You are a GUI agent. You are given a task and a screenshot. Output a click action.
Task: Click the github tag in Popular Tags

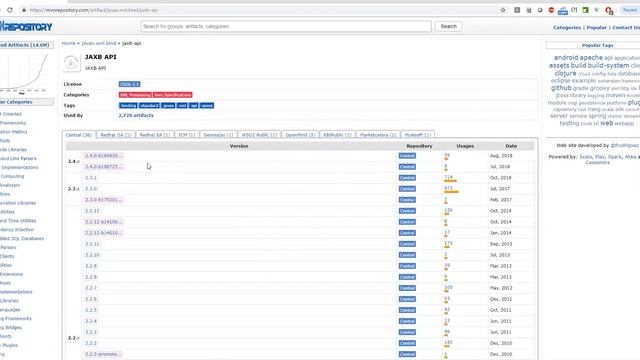click(x=561, y=88)
